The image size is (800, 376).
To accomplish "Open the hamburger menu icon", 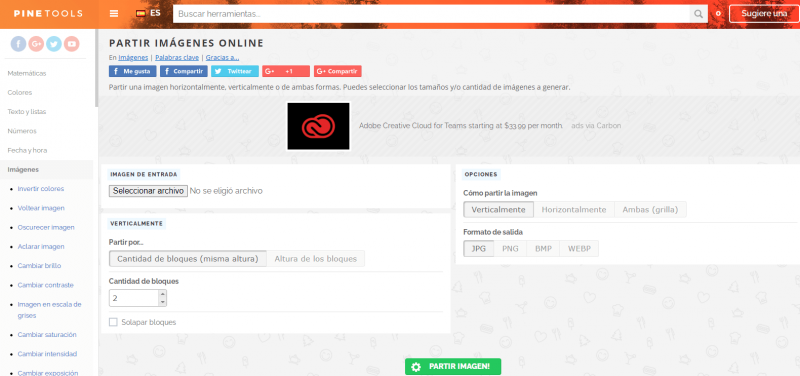I will [114, 14].
